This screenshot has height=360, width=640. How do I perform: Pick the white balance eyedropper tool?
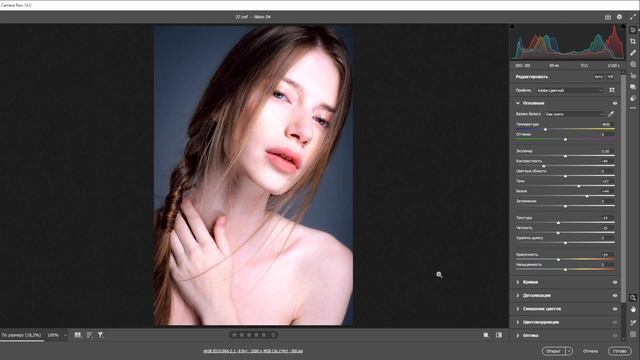pyautogui.click(x=611, y=114)
